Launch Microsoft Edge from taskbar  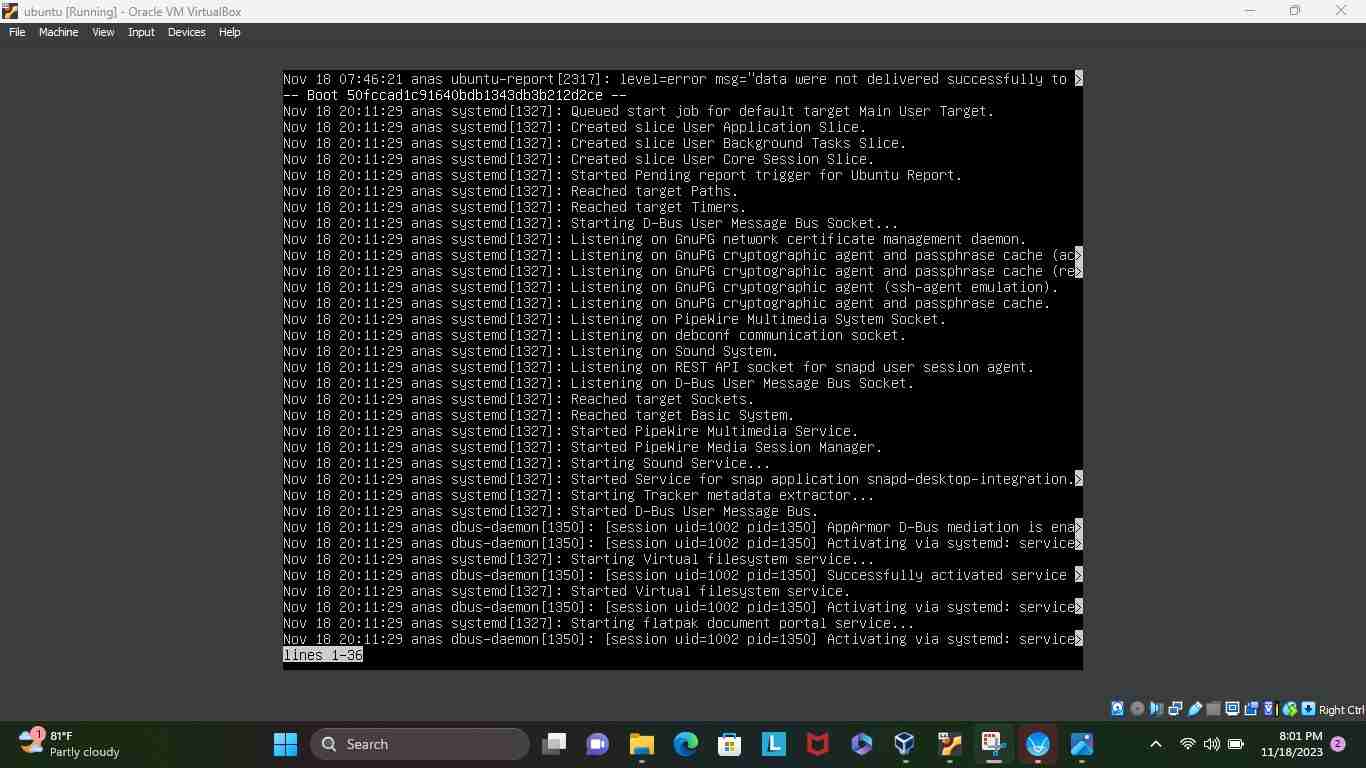[x=686, y=744]
